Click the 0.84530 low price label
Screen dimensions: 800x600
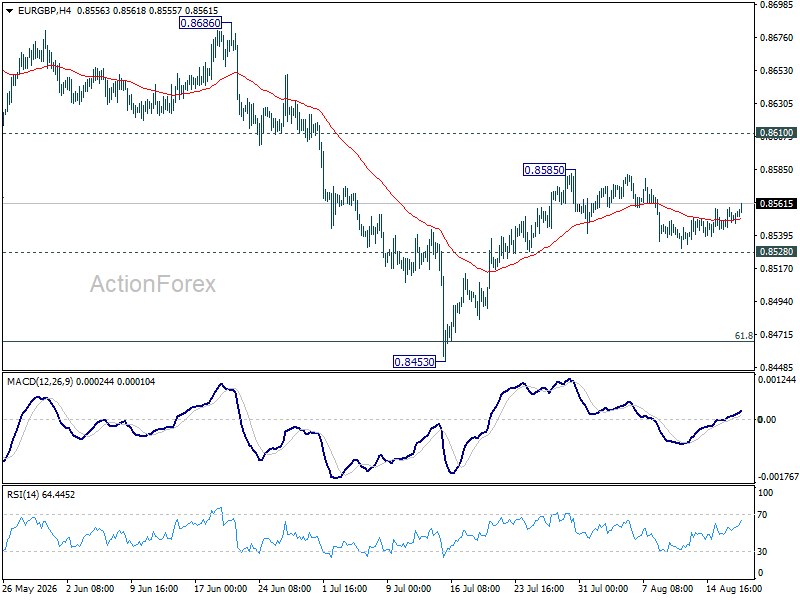coord(414,362)
